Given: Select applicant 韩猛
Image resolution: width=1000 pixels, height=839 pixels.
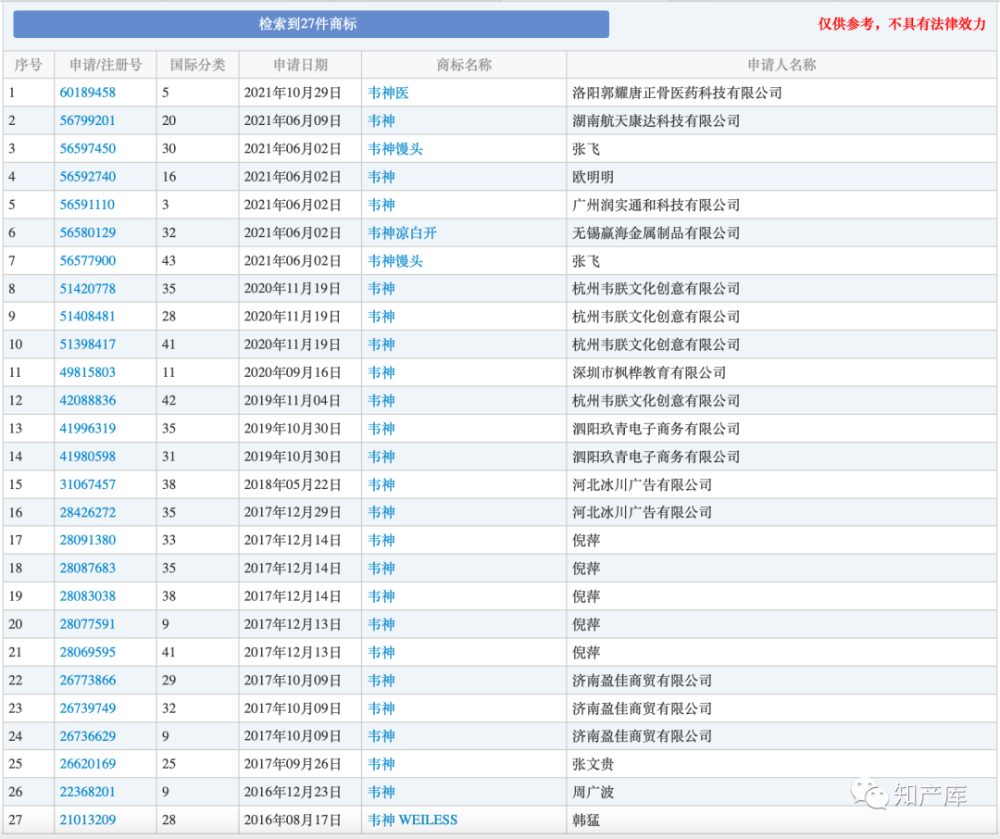Looking at the screenshot, I should (x=585, y=820).
